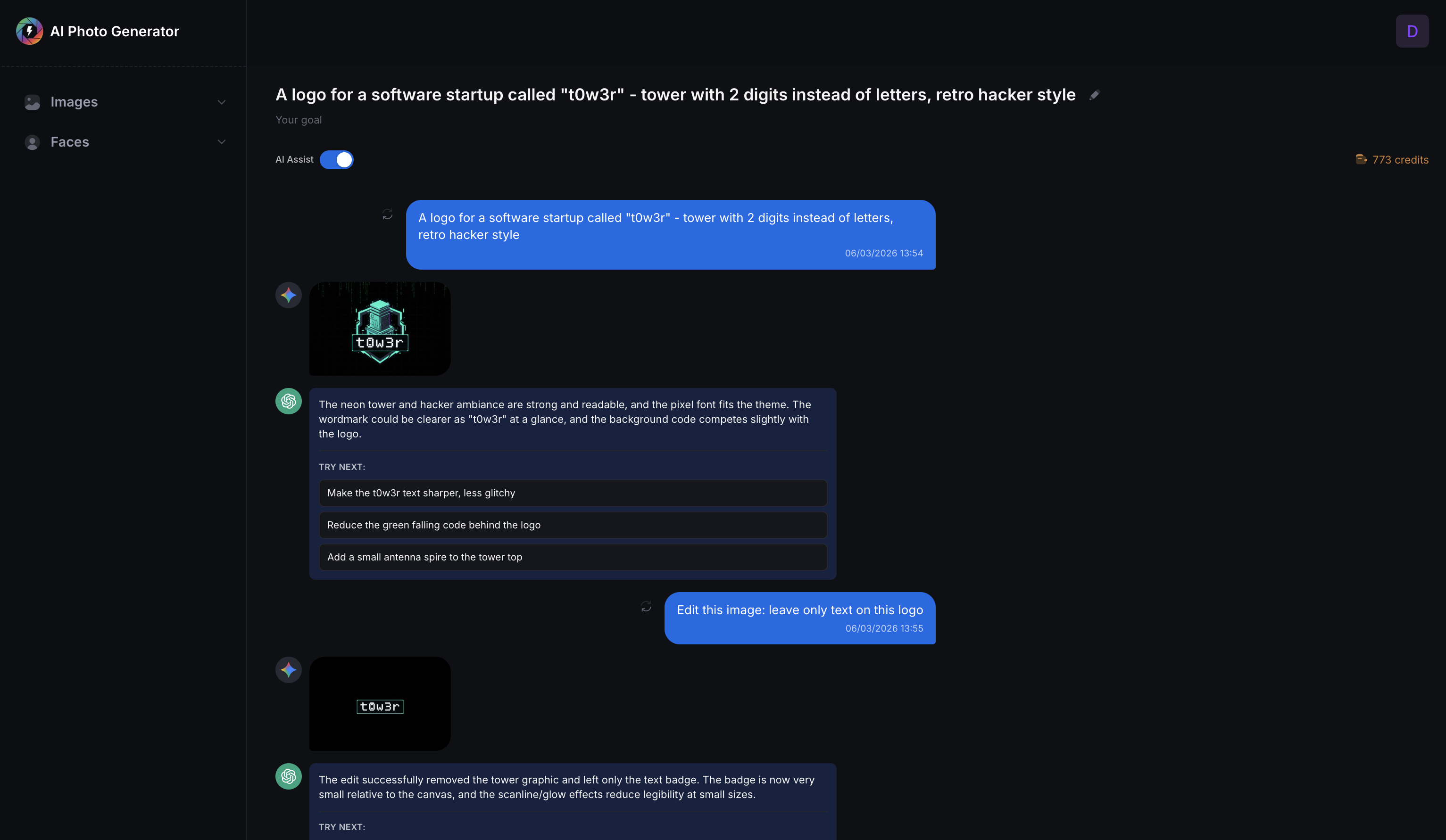
Task: Click the Images sidebar picture icon
Action: pos(32,102)
